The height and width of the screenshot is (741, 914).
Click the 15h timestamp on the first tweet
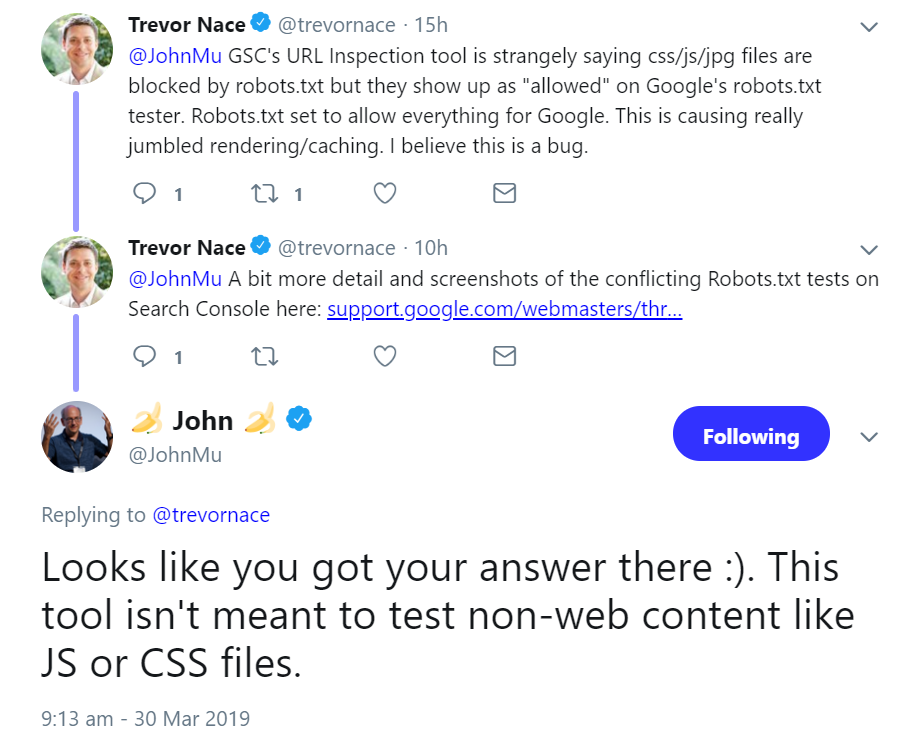[431, 24]
